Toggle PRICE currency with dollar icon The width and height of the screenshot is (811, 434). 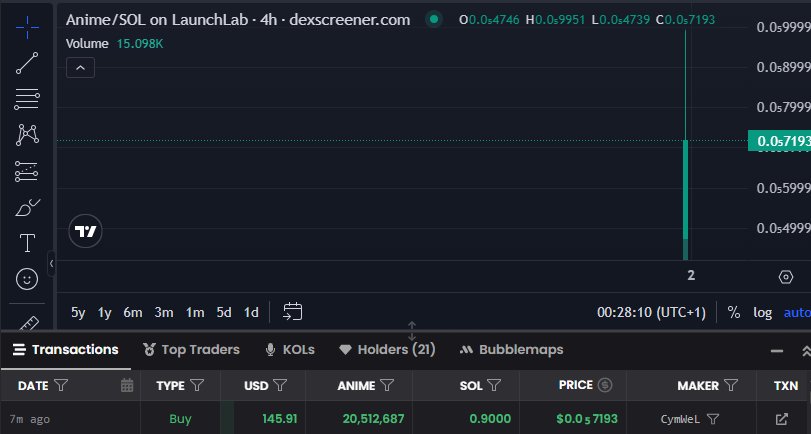[x=605, y=385]
